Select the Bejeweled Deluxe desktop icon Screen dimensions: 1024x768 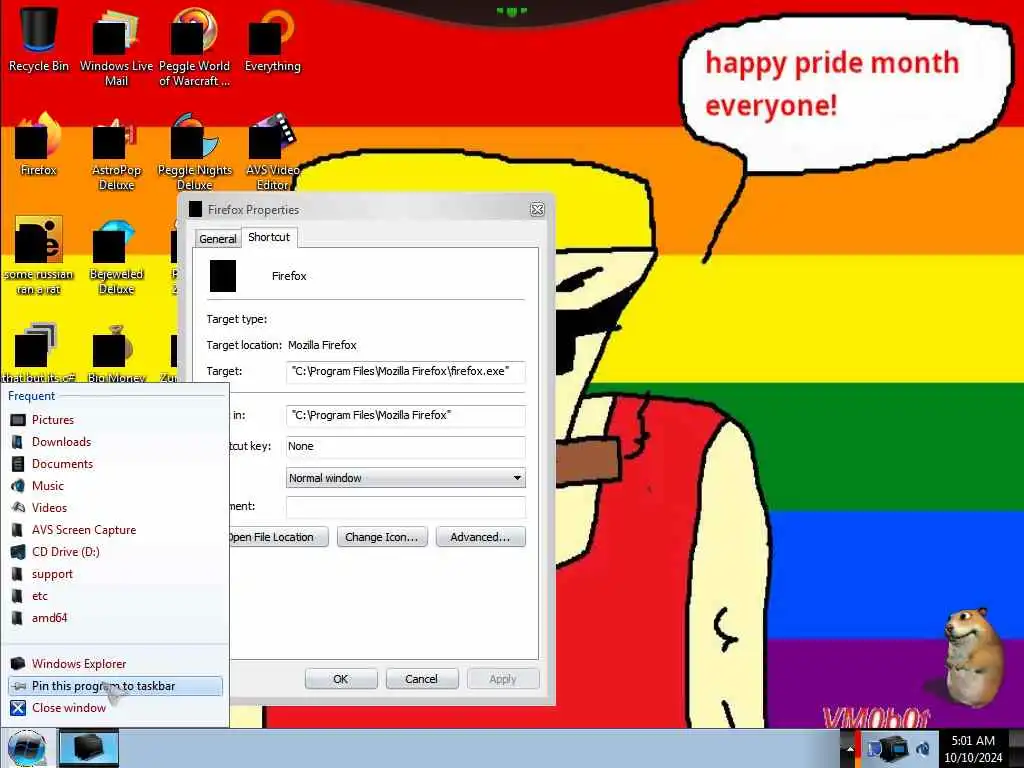pyautogui.click(x=116, y=256)
